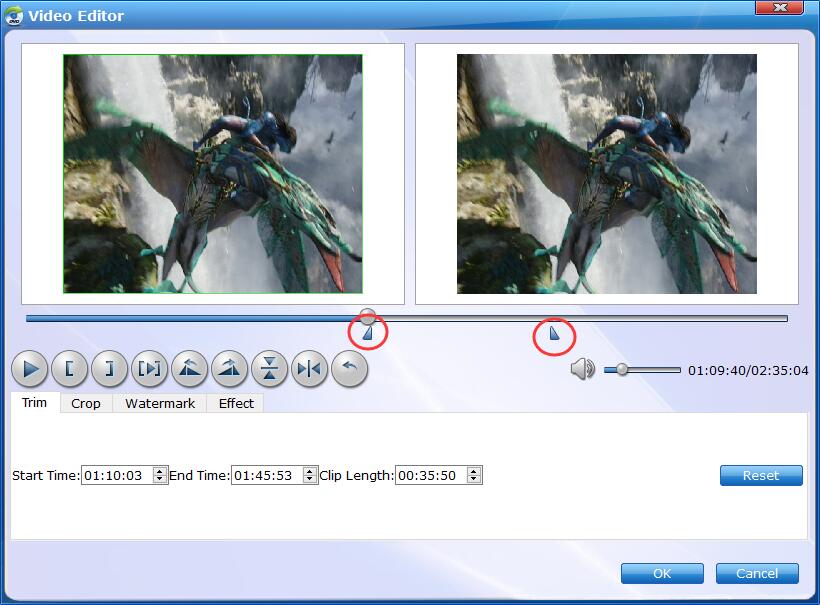Viewport: 820px width, 605px height.
Task: Rotate video counterclockwise
Action: [189, 370]
